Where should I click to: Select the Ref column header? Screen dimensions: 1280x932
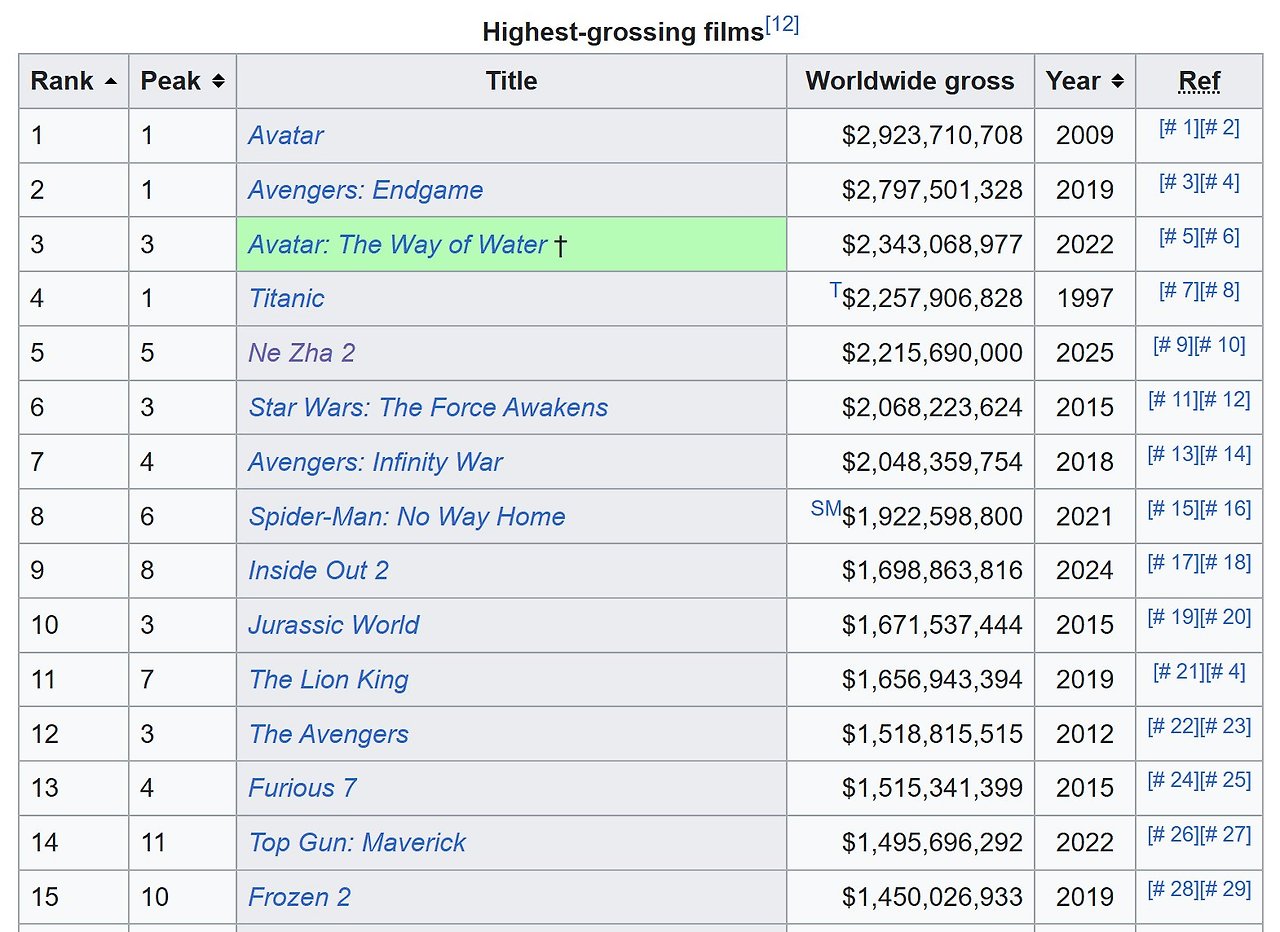pos(1200,81)
